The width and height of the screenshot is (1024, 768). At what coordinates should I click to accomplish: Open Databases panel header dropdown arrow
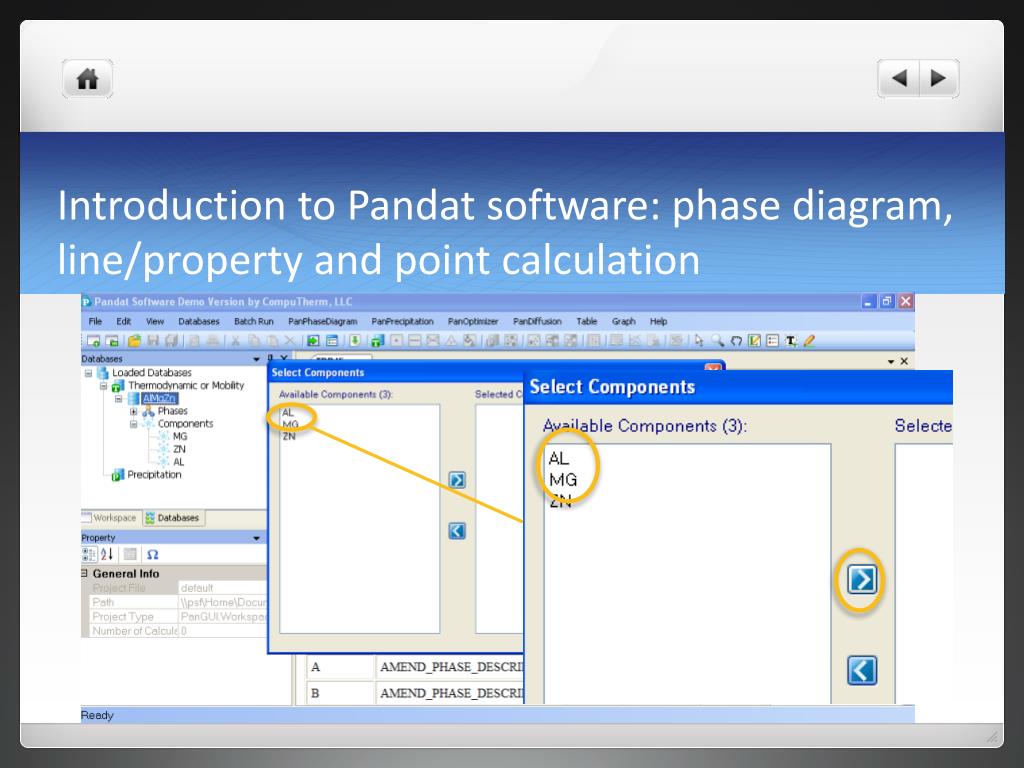coord(256,359)
